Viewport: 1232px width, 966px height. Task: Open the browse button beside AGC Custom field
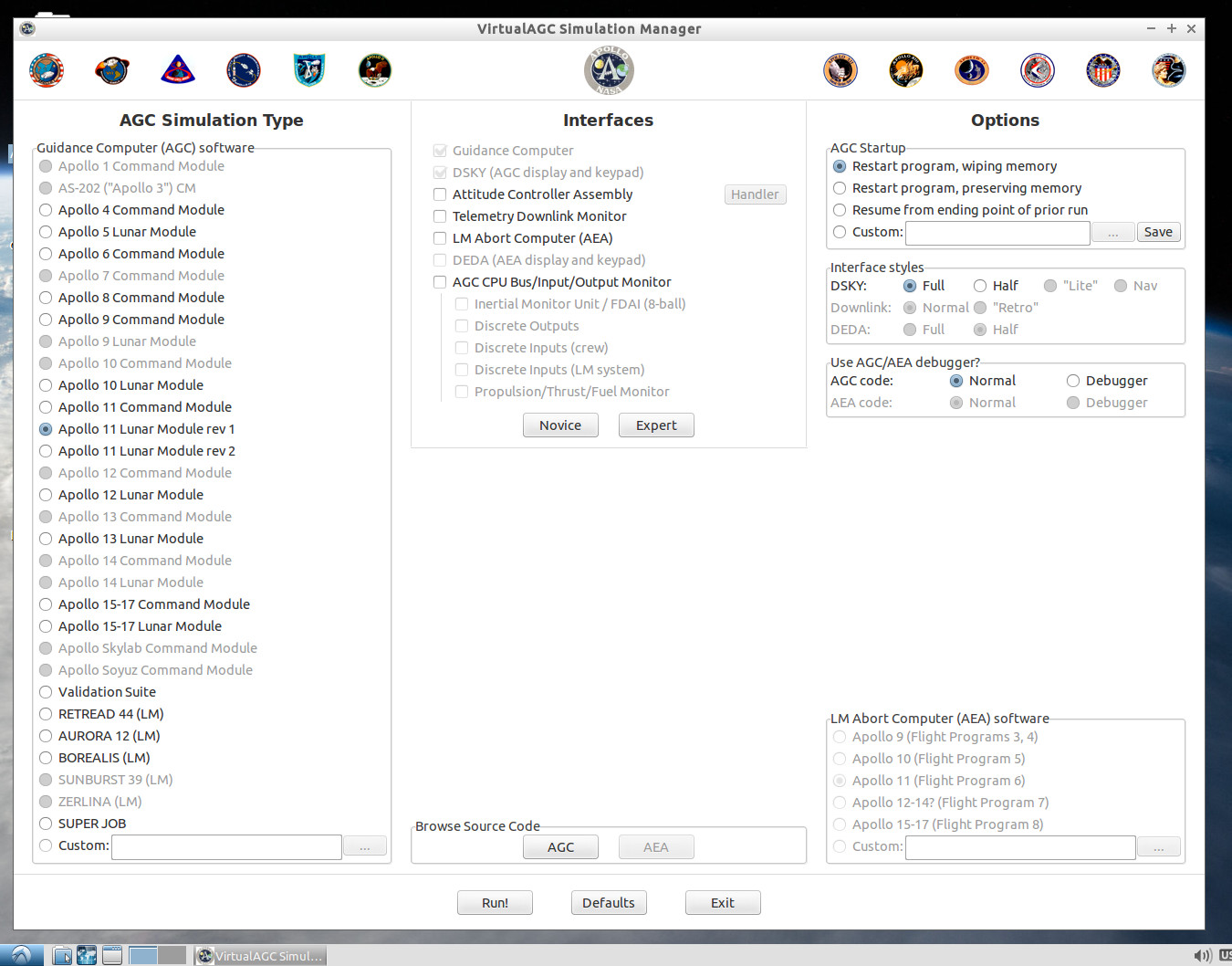(365, 846)
